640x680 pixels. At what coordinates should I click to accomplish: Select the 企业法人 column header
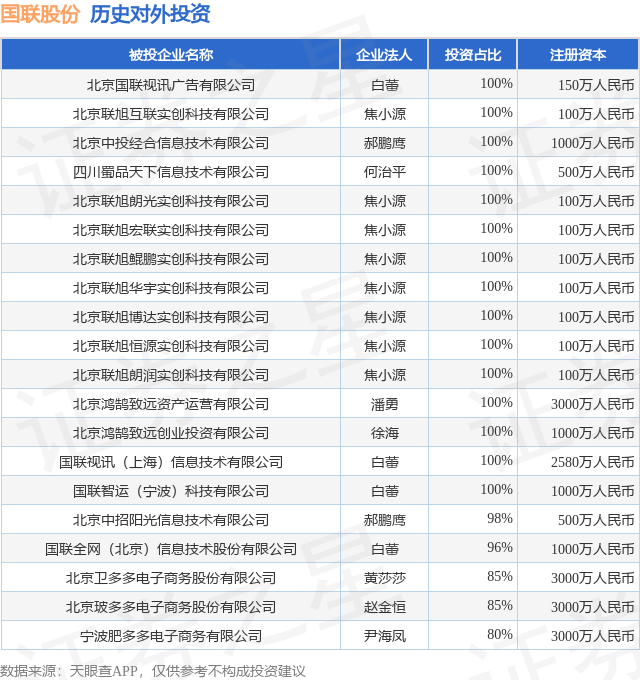pos(384,55)
